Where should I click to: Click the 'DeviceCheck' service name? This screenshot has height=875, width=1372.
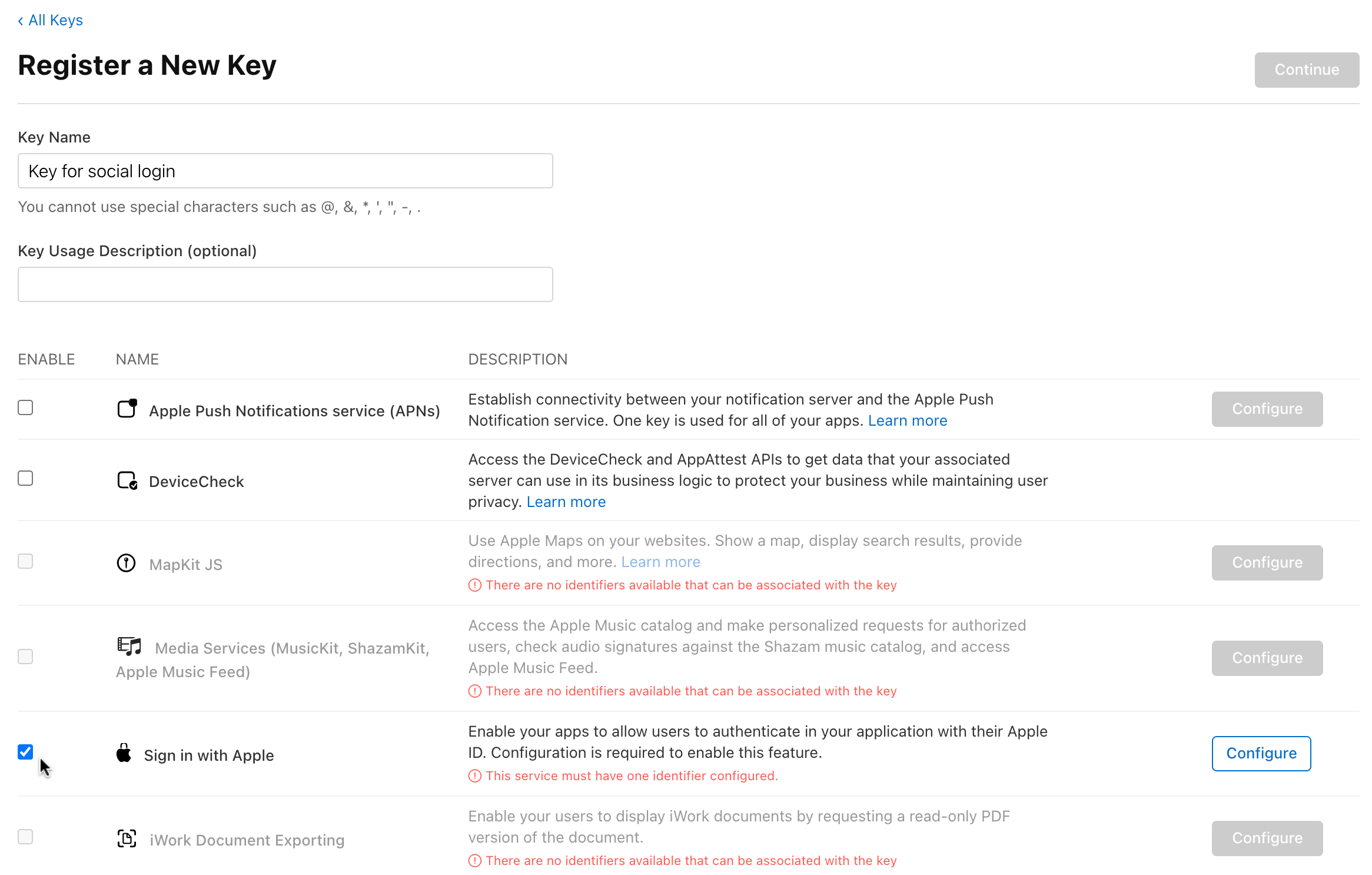click(196, 482)
